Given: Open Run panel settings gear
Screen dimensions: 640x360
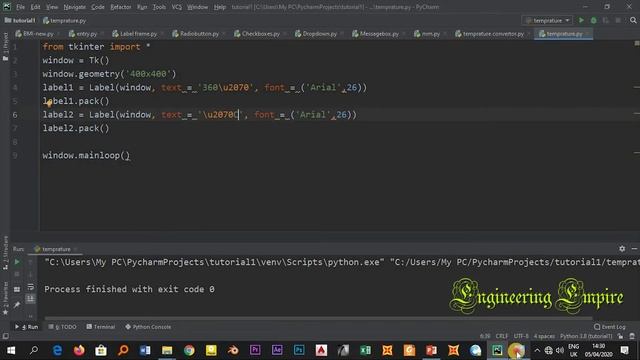Looking at the screenshot, I should (x=622, y=249).
